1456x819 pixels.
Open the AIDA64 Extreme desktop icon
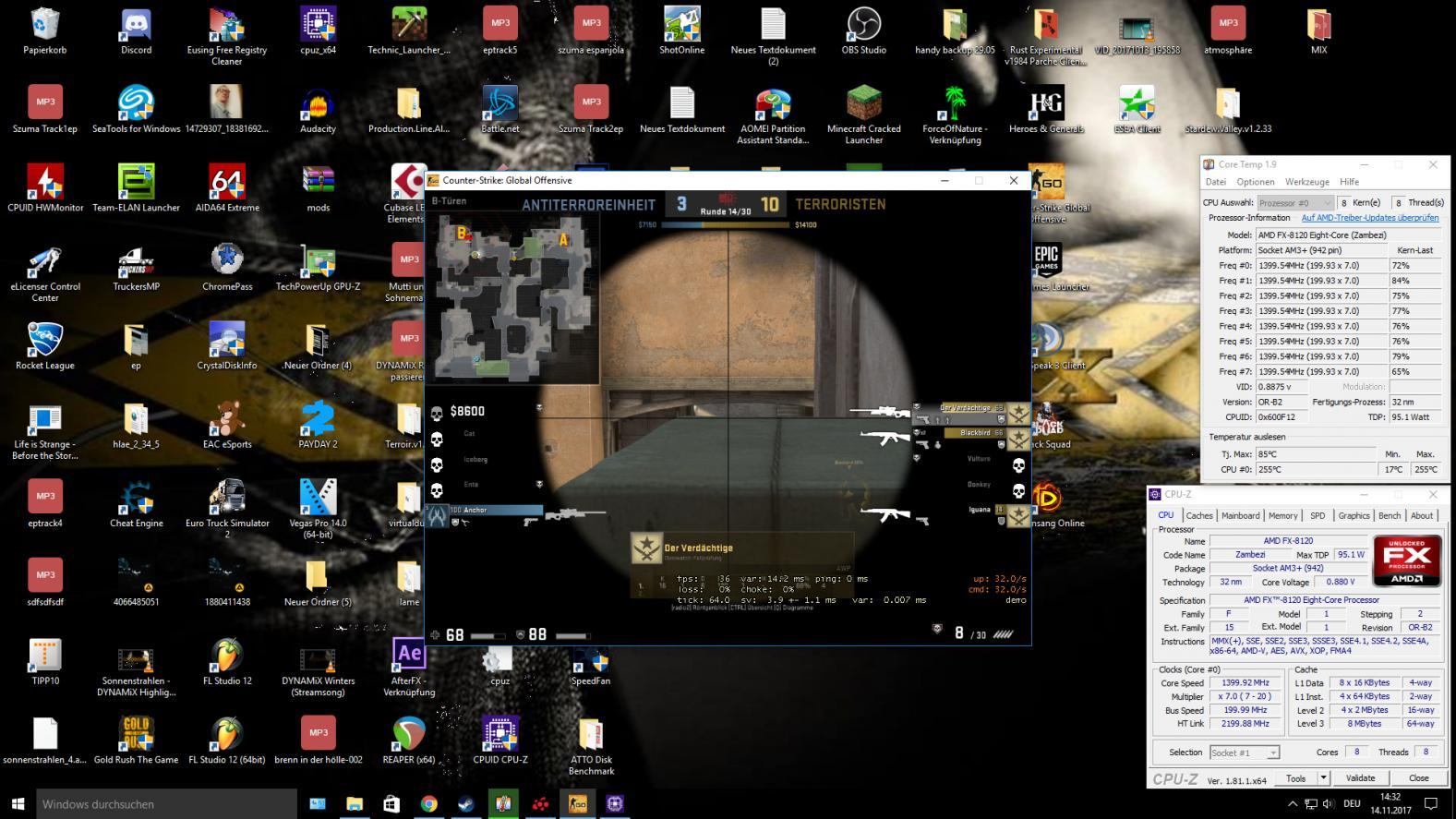[x=227, y=188]
